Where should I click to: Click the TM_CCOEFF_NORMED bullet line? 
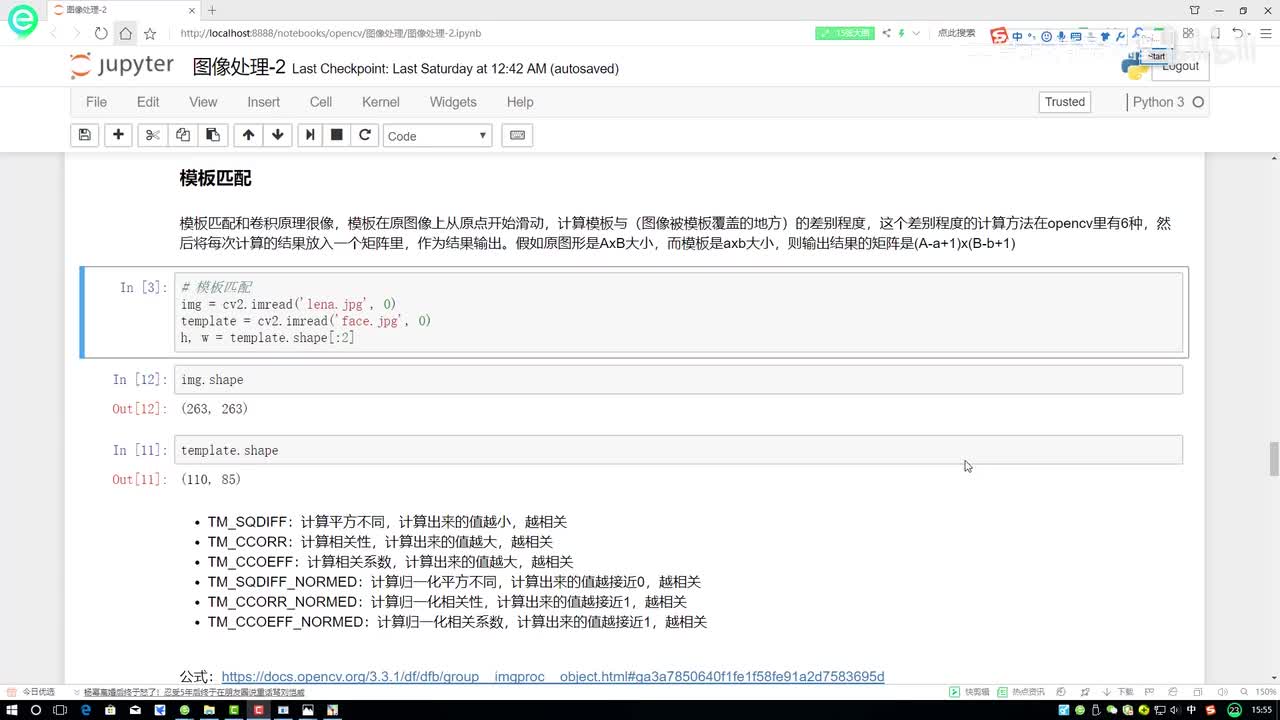point(457,622)
